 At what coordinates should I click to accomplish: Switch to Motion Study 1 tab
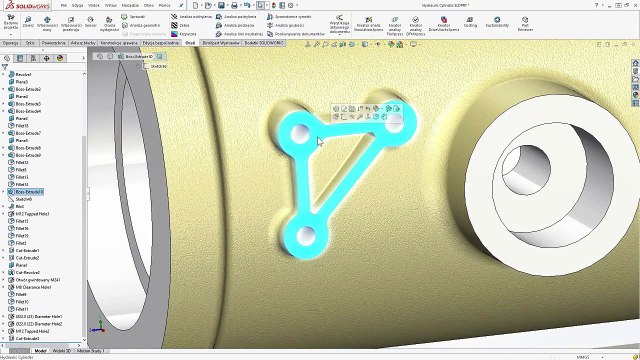coord(90,351)
